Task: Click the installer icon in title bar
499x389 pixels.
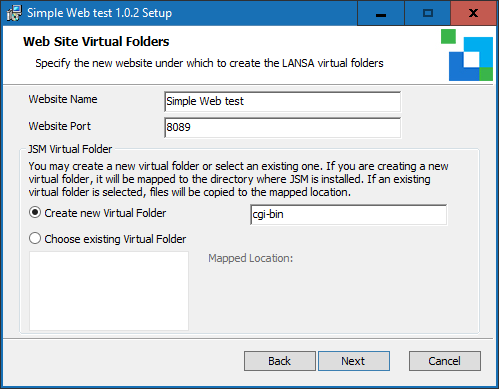Action: coord(14,13)
